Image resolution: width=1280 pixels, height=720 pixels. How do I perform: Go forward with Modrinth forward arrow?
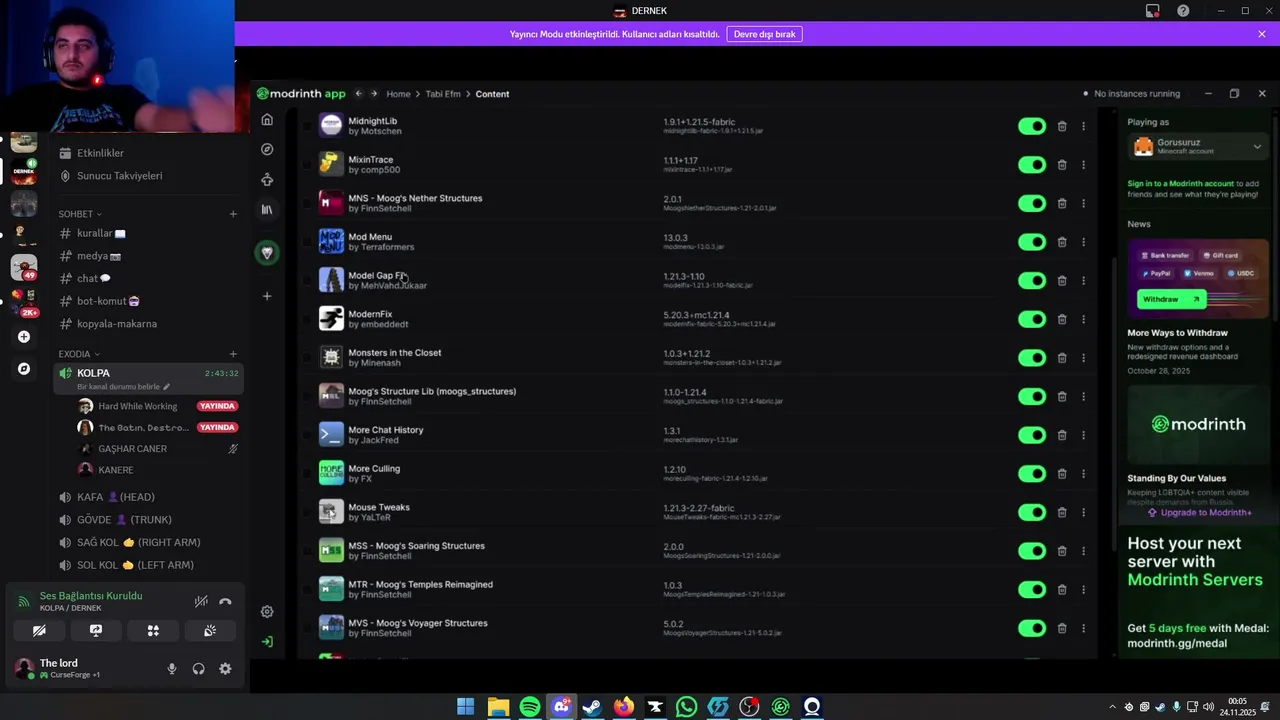tap(374, 94)
